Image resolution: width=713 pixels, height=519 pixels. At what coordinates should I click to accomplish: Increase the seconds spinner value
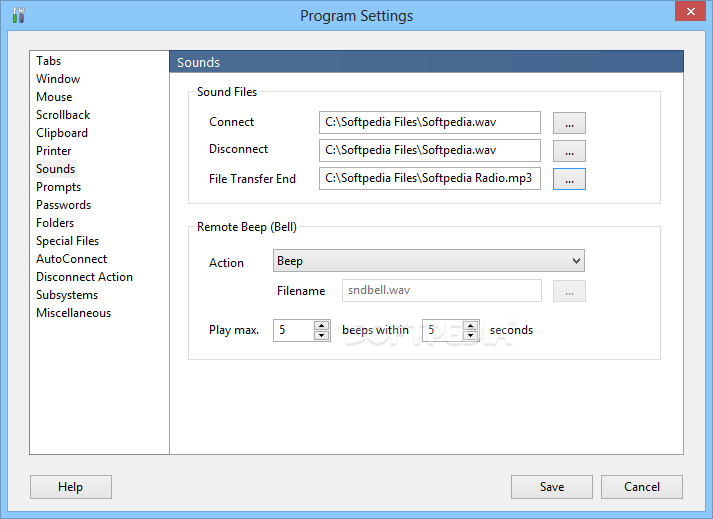click(x=472, y=325)
